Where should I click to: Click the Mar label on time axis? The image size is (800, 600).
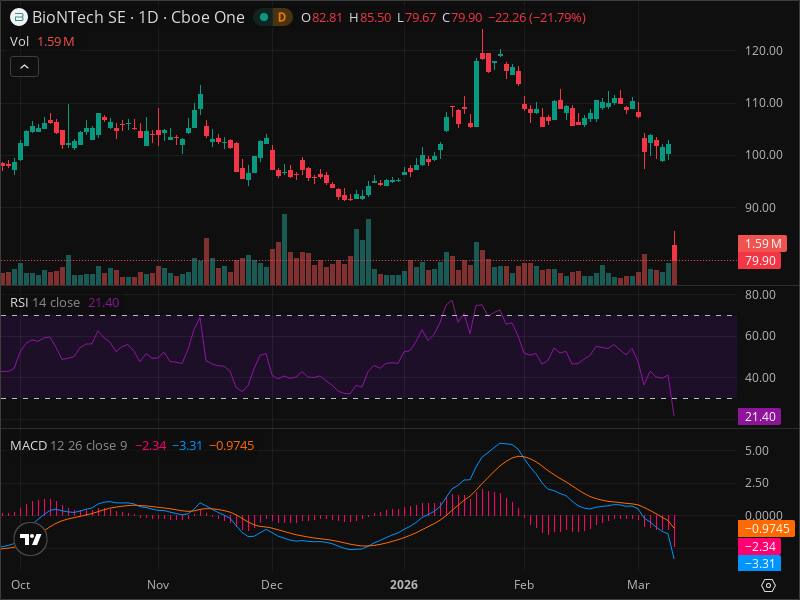[638, 585]
